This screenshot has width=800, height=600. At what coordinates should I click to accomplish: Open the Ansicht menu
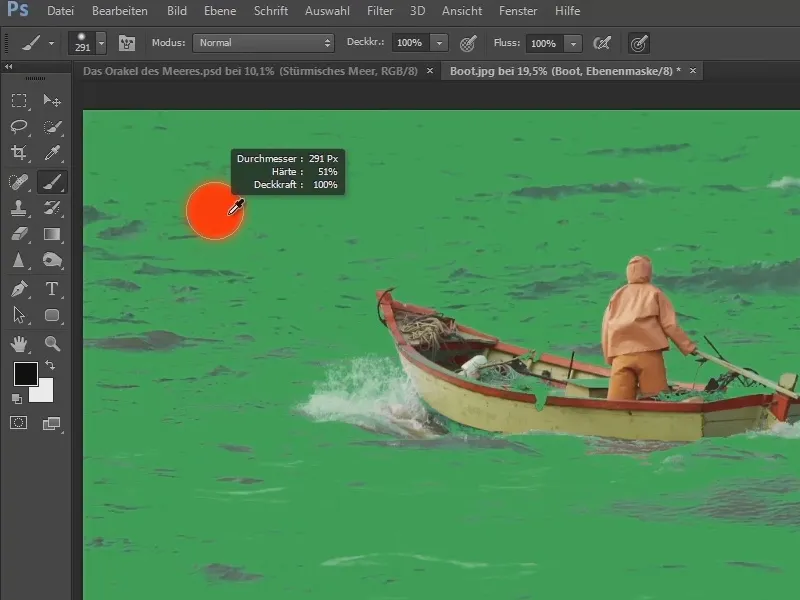462,11
